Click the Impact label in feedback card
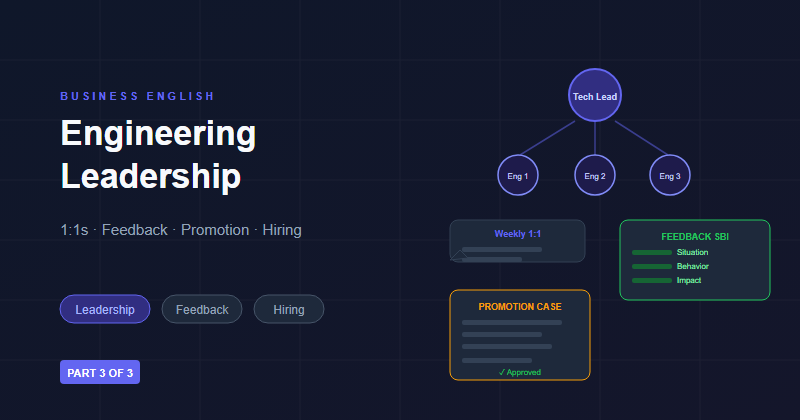 pyautogui.click(x=689, y=280)
